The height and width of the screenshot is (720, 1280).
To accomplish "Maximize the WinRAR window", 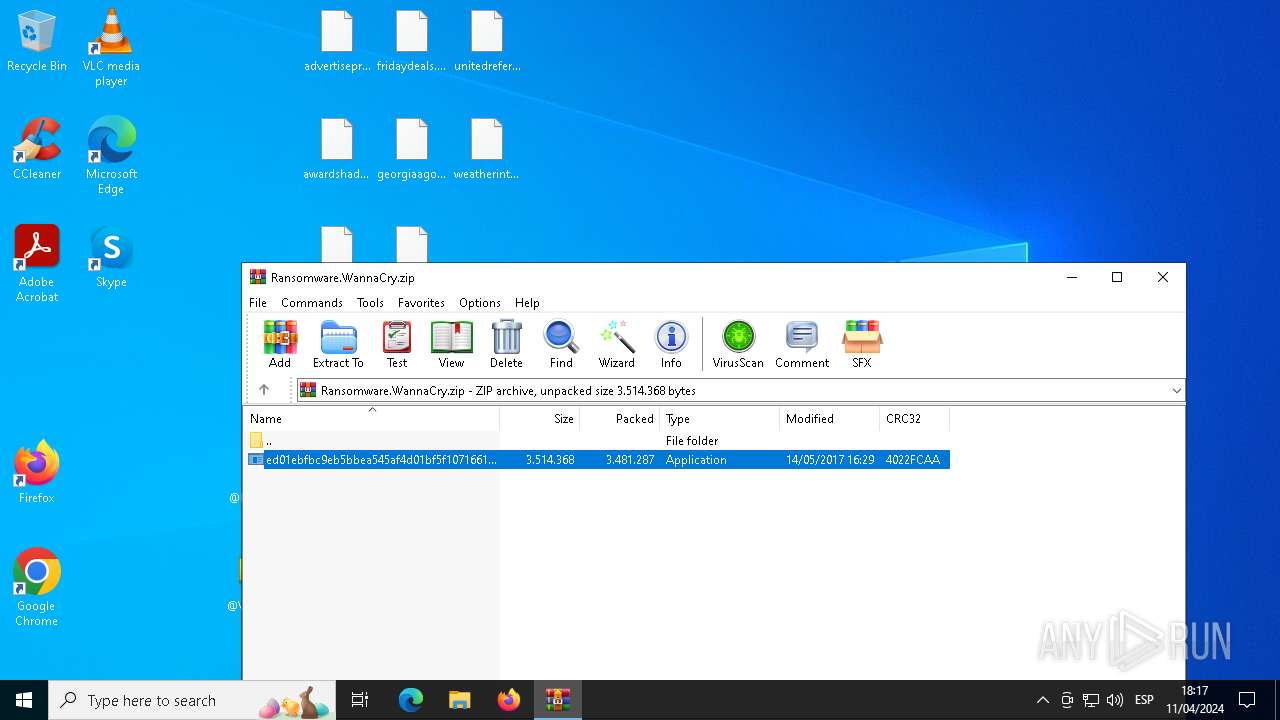I will 1117,277.
